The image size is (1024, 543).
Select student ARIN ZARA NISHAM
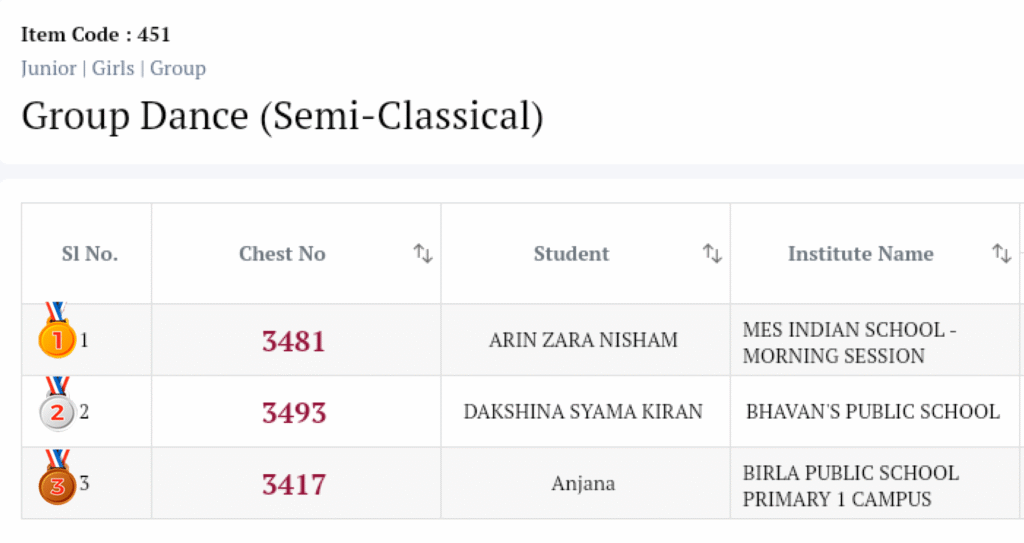[x=583, y=340]
